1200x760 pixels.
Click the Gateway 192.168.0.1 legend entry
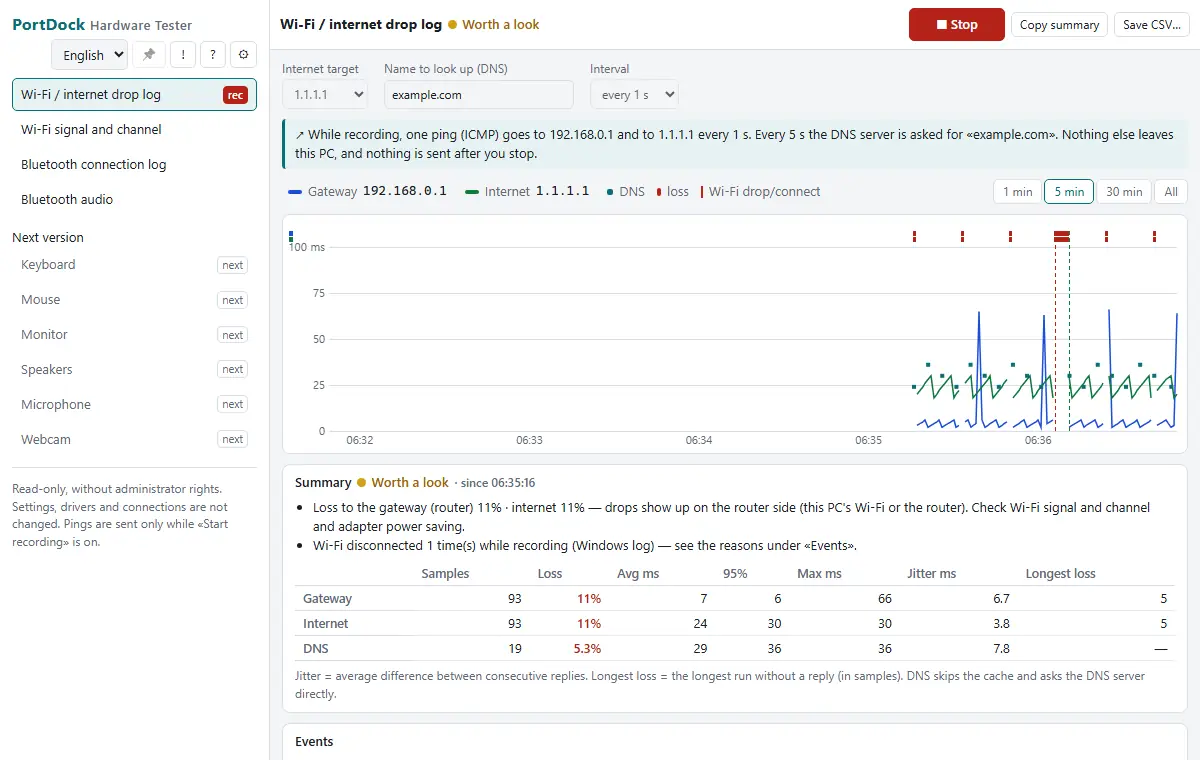click(x=367, y=191)
